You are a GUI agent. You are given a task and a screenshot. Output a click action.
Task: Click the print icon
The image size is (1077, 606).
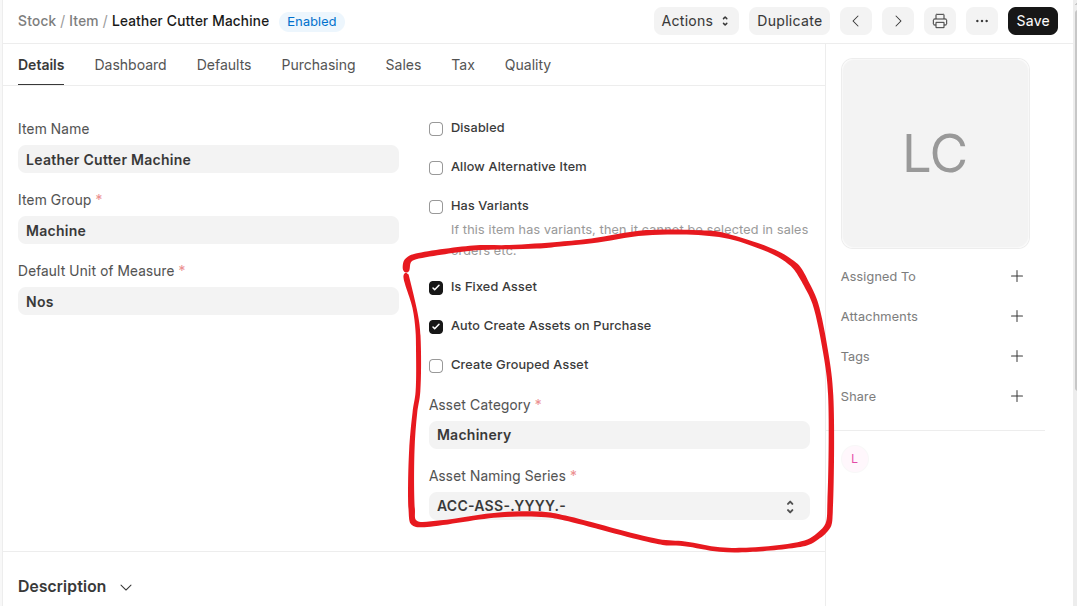[940, 21]
